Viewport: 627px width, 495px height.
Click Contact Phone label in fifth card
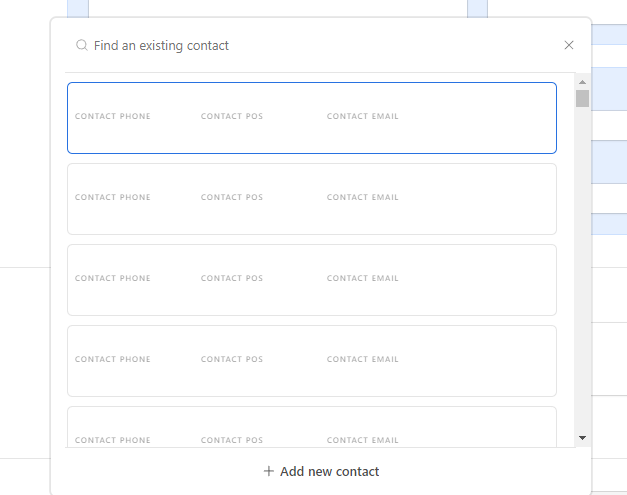tap(112, 440)
